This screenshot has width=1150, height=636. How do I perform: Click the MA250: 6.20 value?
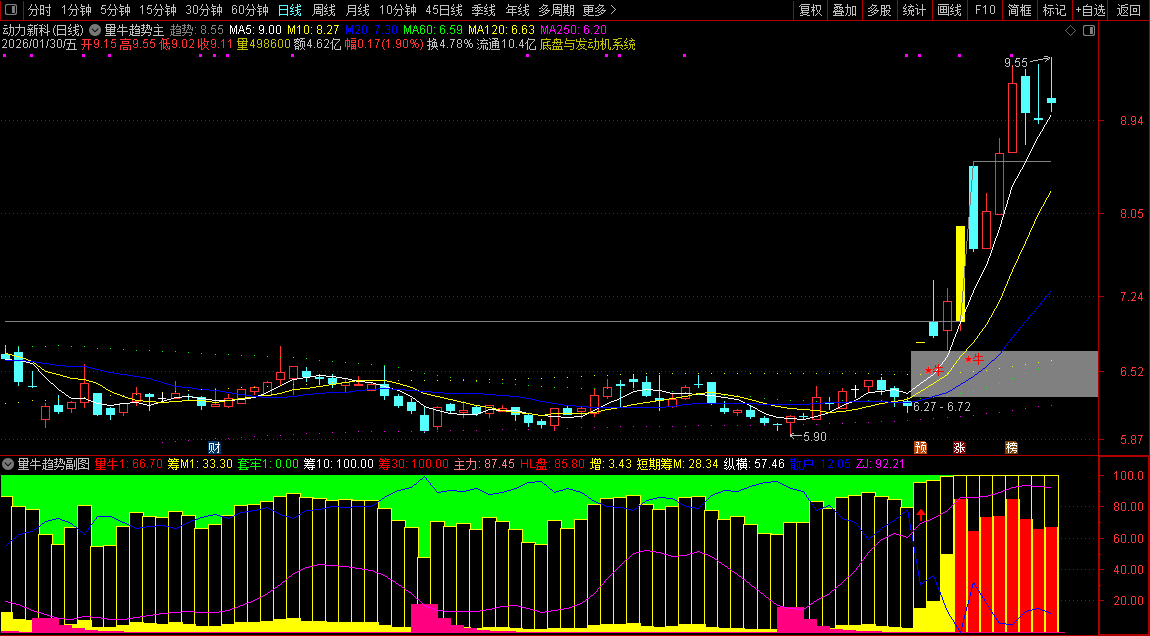(x=574, y=30)
